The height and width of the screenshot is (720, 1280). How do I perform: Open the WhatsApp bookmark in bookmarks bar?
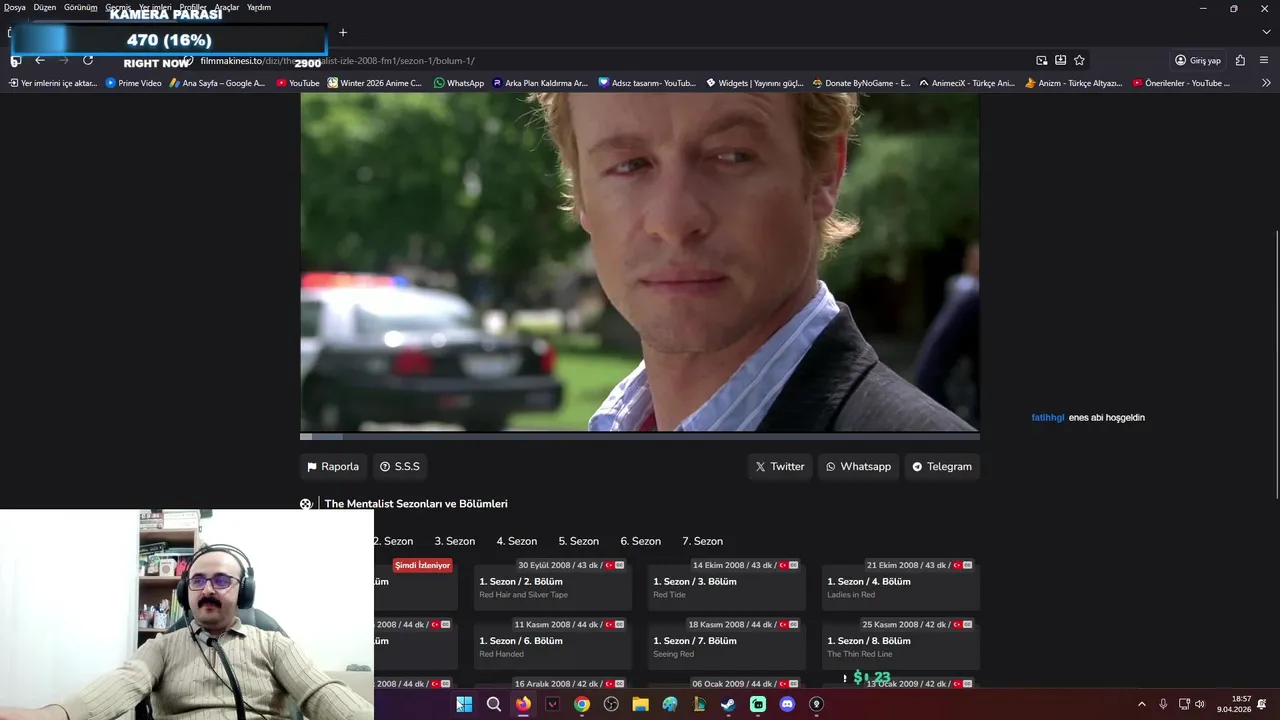coord(459,83)
